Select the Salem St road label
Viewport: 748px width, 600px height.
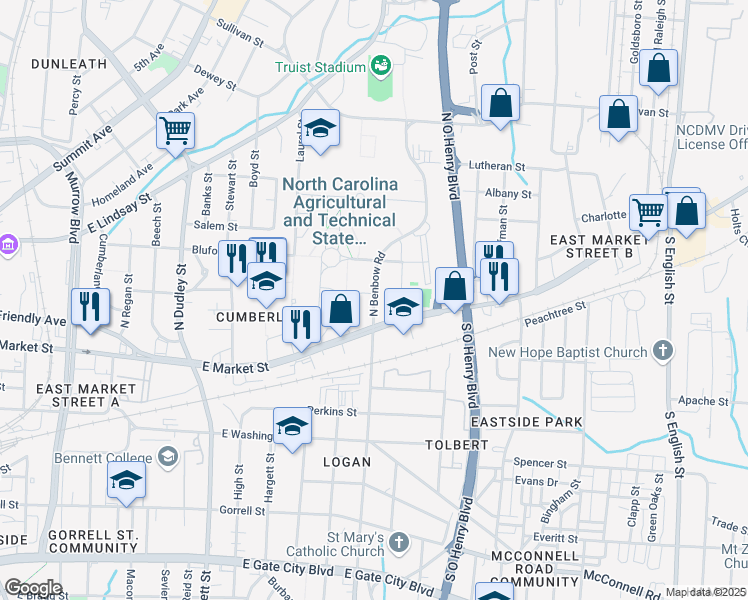click(215, 226)
